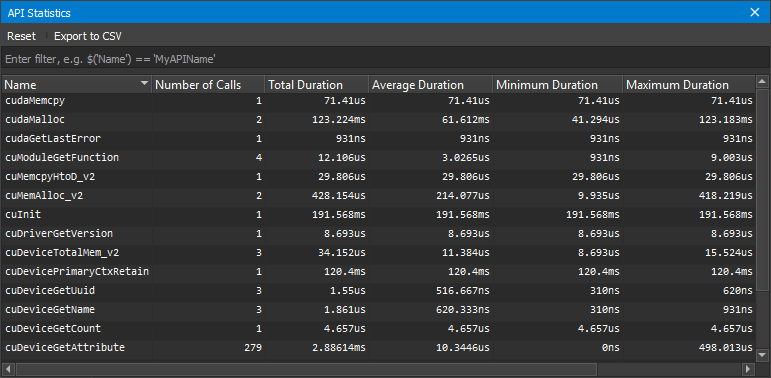Viewport: 771px width, 378px height.
Task: Select the cuDeviceGetCount entry
Action: [x=53, y=328]
